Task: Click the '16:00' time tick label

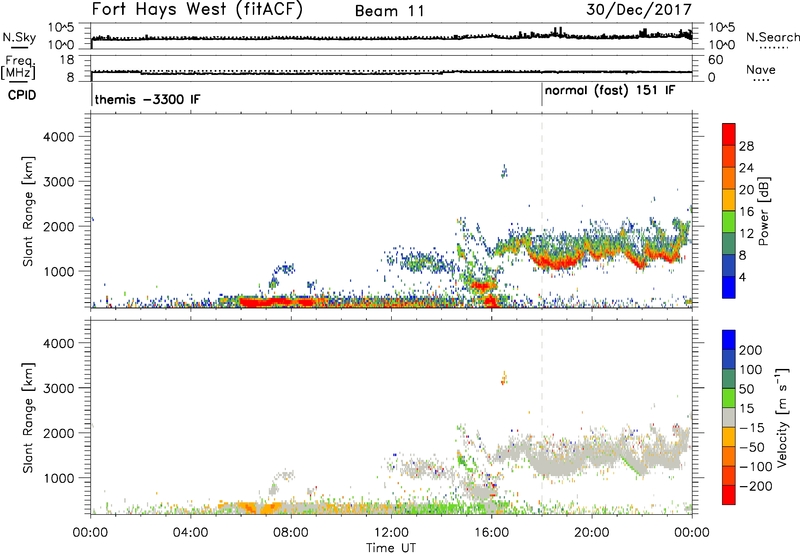Action: pos(491,533)
